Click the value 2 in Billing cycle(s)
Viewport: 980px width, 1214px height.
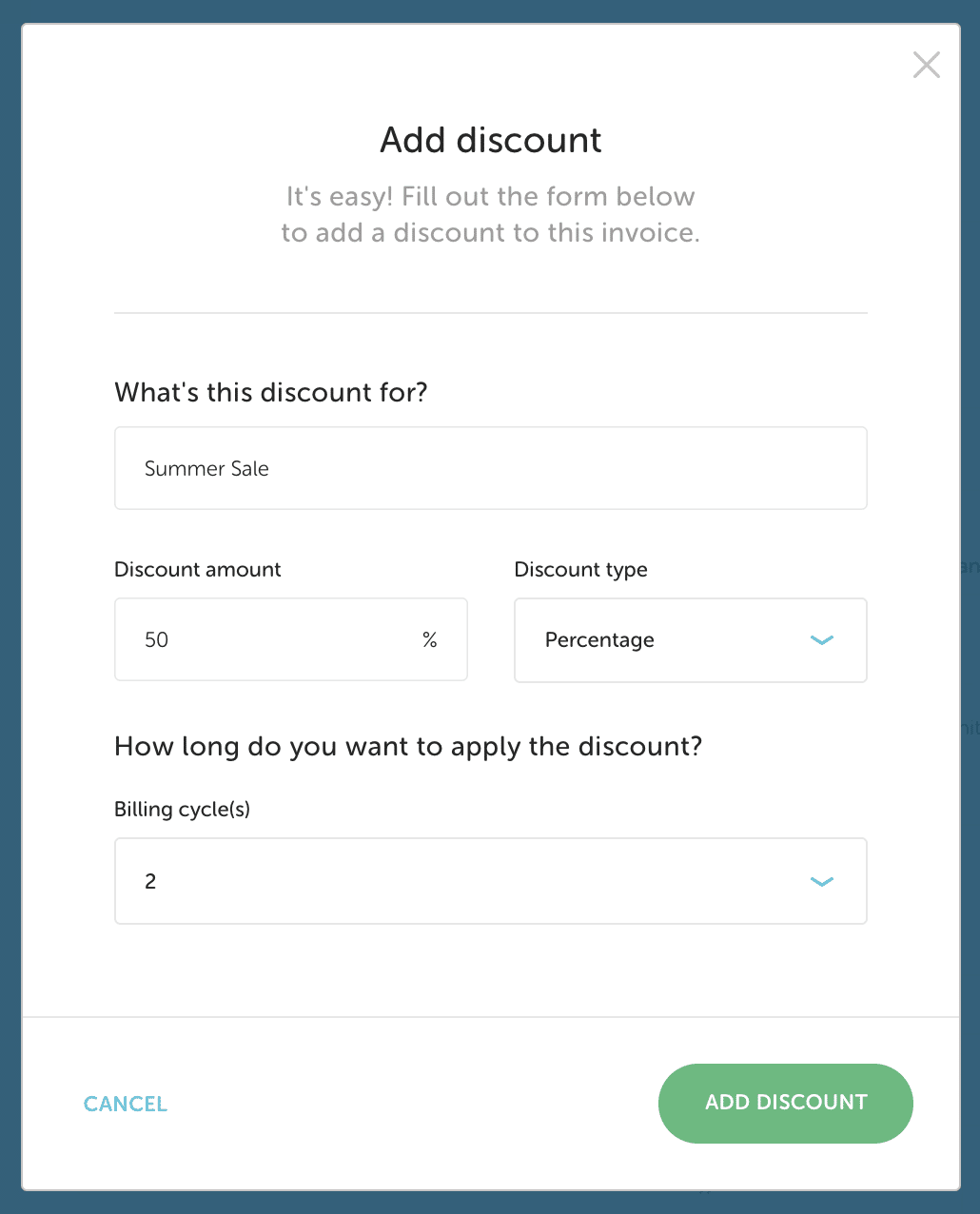[x=150, y=881]
